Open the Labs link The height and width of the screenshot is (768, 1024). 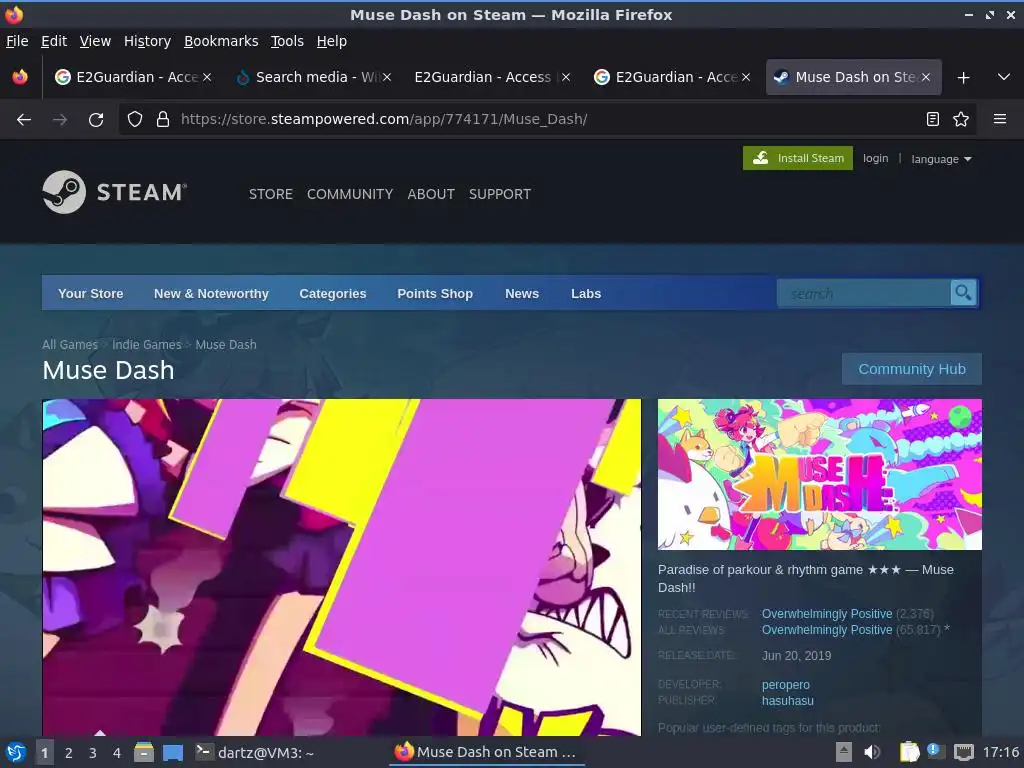586,293
